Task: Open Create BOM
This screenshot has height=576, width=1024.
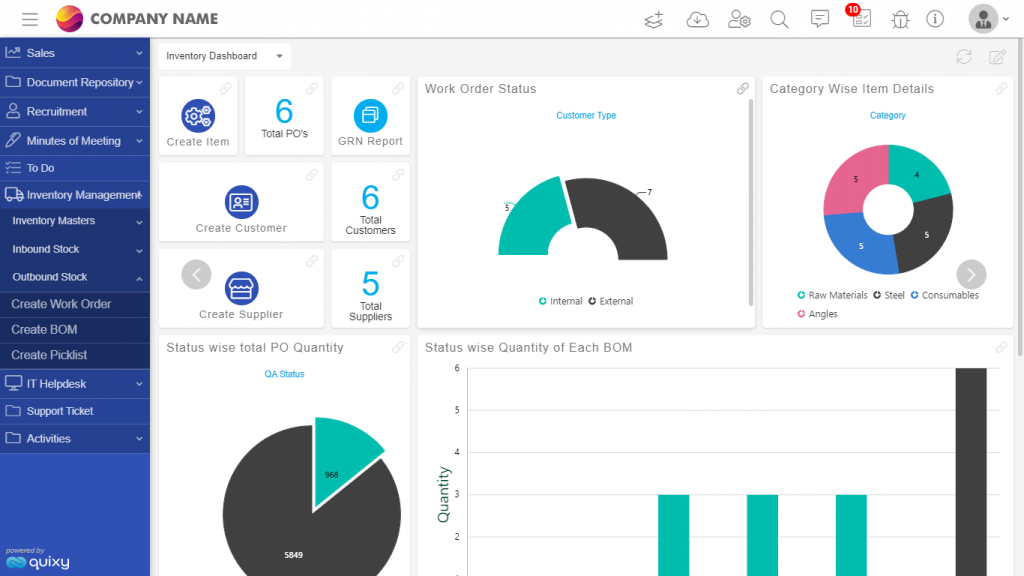Action: pos(74,330)
